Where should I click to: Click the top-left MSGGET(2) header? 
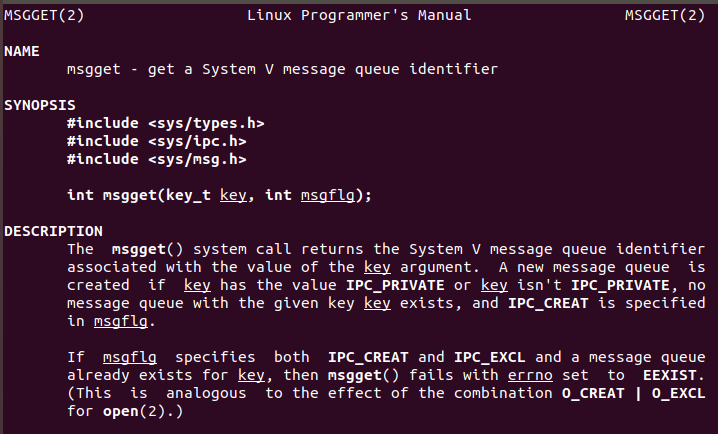44,15
